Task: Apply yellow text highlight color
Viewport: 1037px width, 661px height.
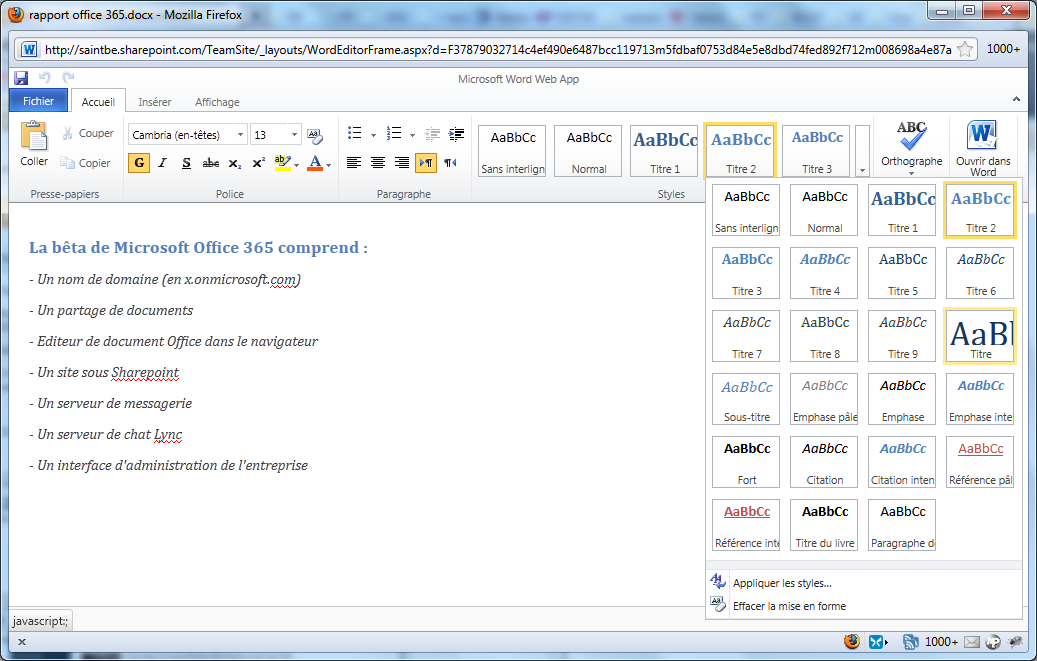Action: click(282, 163)
